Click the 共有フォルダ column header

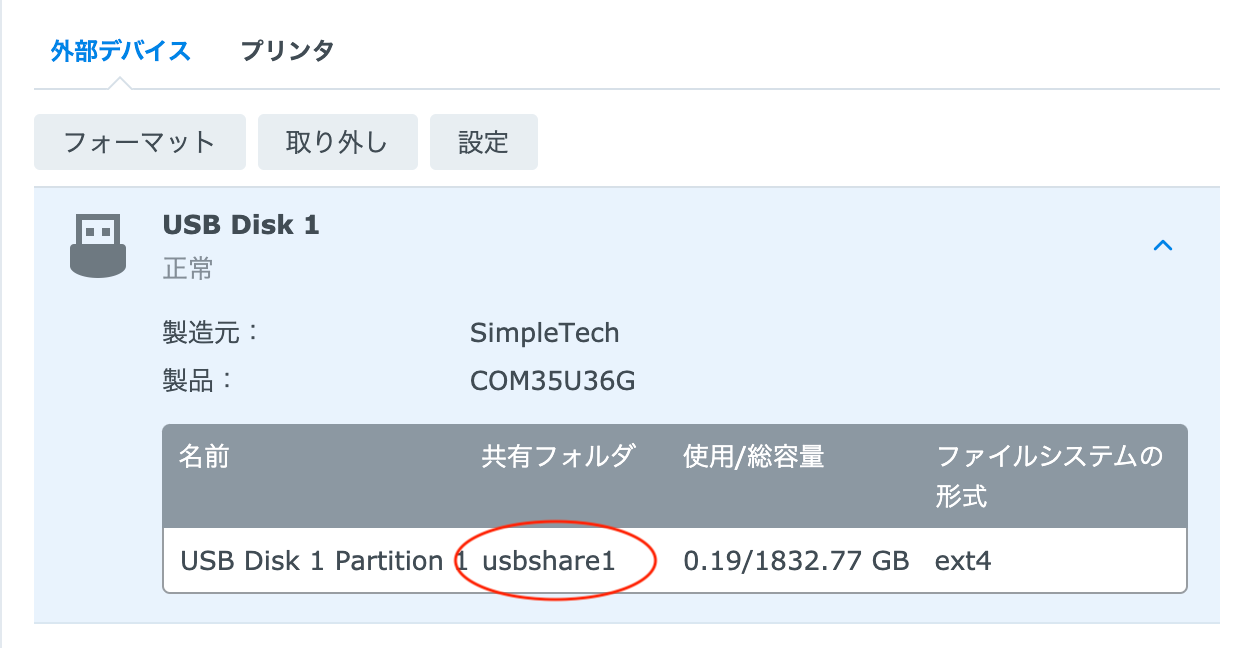pyautogui.click(x=558, y=458)
